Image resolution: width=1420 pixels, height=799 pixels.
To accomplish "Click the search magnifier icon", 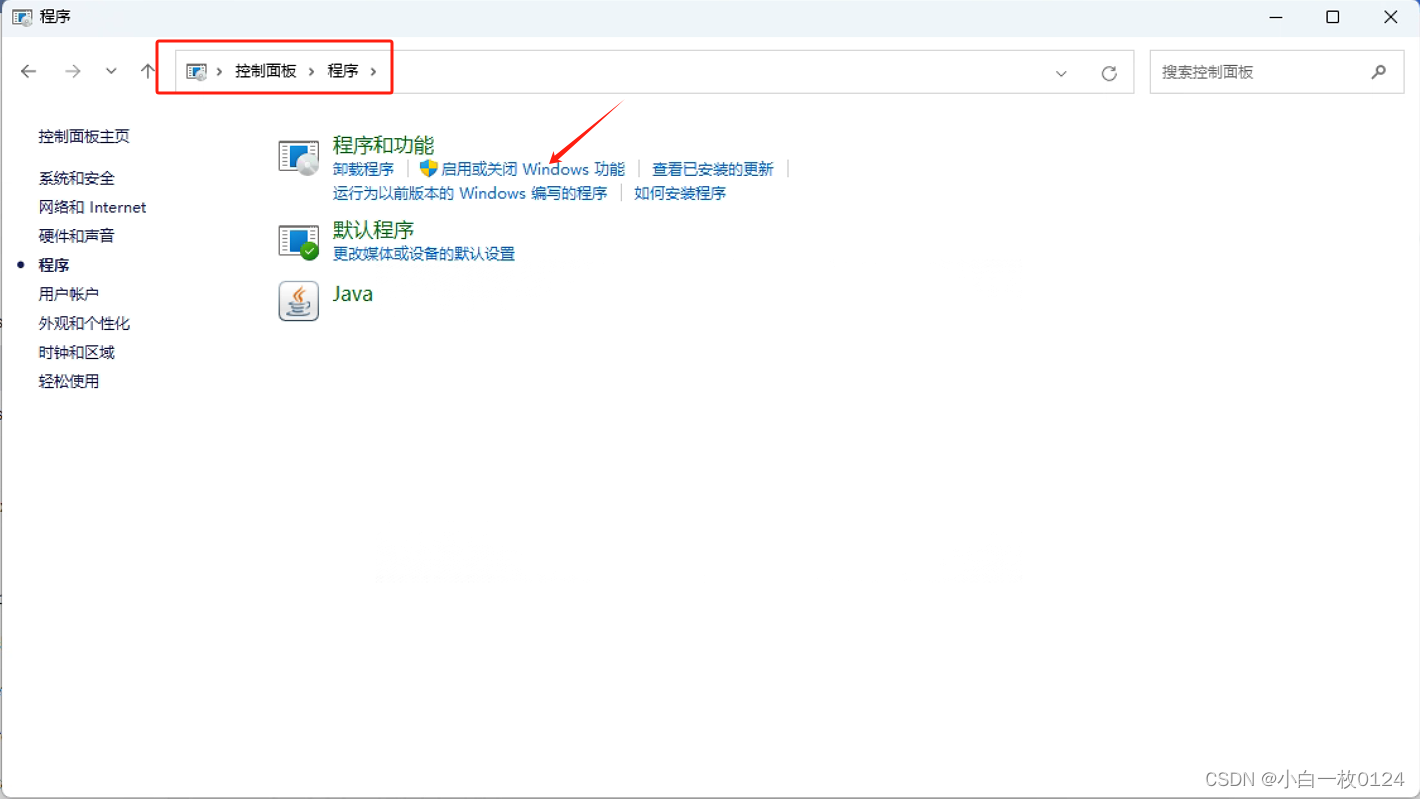I will (x=1379, y=72).
